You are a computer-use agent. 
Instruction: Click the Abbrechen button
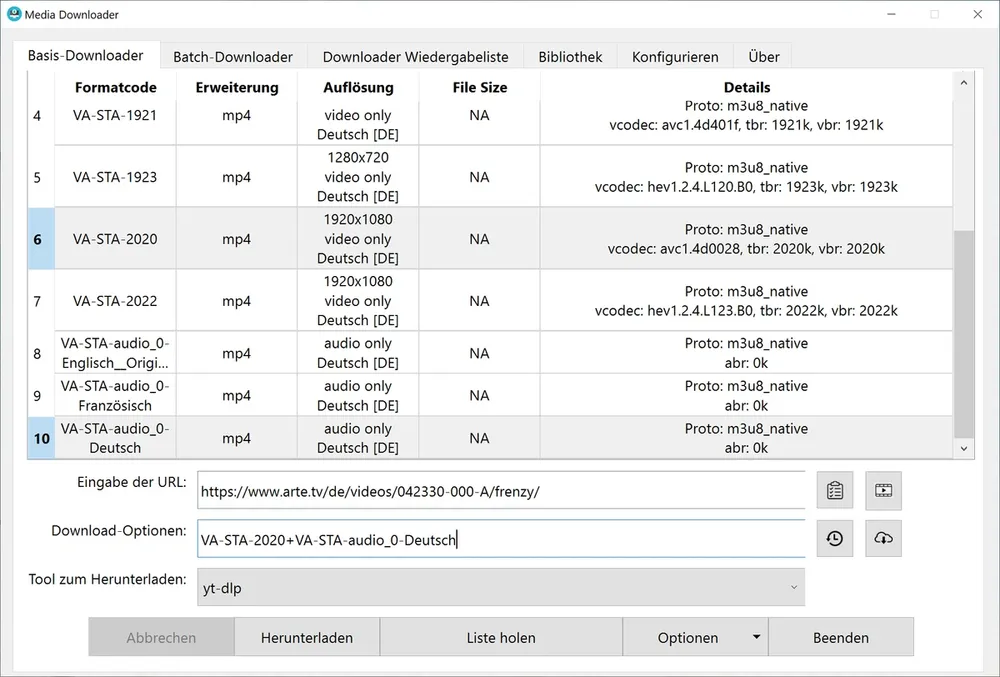(x=161, y=637)
